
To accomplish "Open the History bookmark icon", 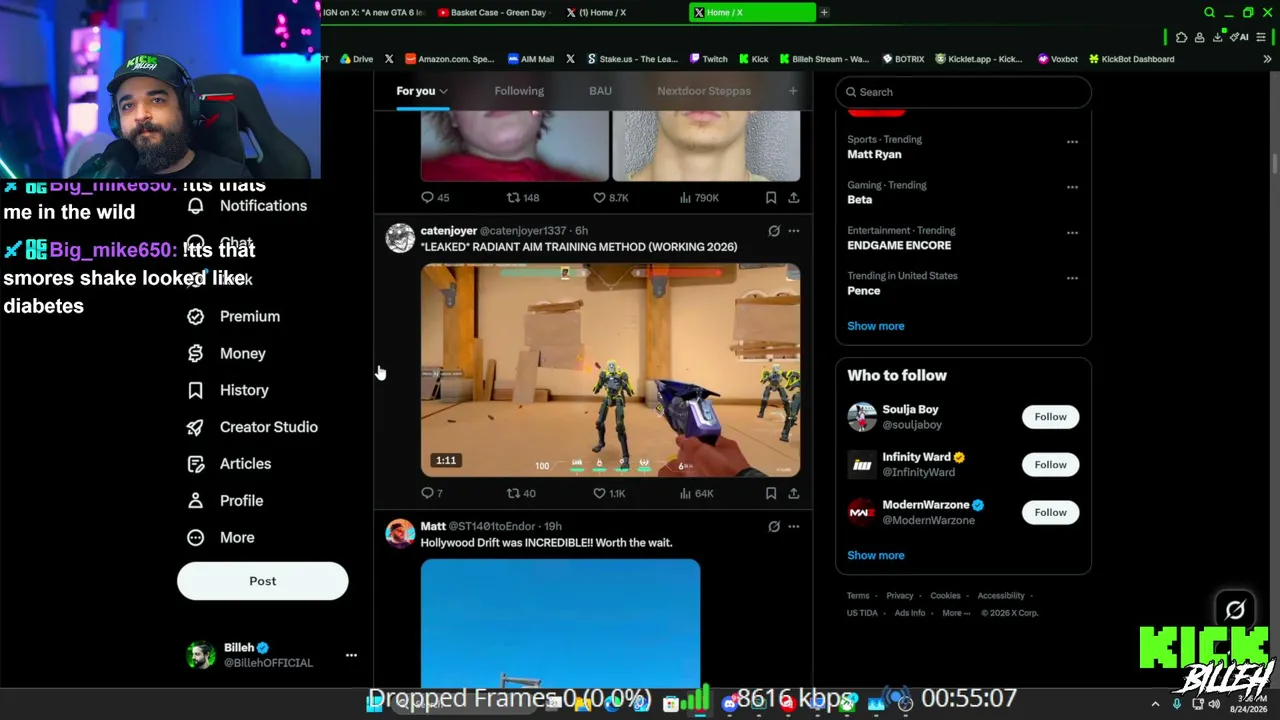I will (196, 390).
